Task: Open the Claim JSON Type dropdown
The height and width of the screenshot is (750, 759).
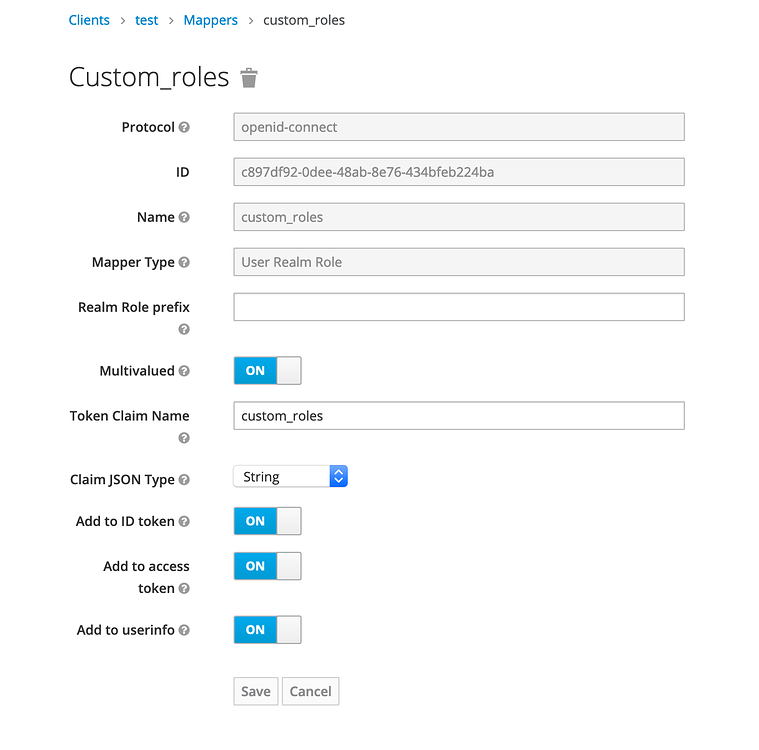Action: [x=290, y=476]
